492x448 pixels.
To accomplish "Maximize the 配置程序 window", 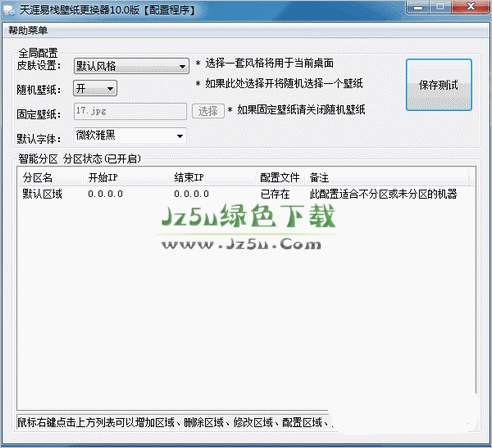I will coord(440,7).
